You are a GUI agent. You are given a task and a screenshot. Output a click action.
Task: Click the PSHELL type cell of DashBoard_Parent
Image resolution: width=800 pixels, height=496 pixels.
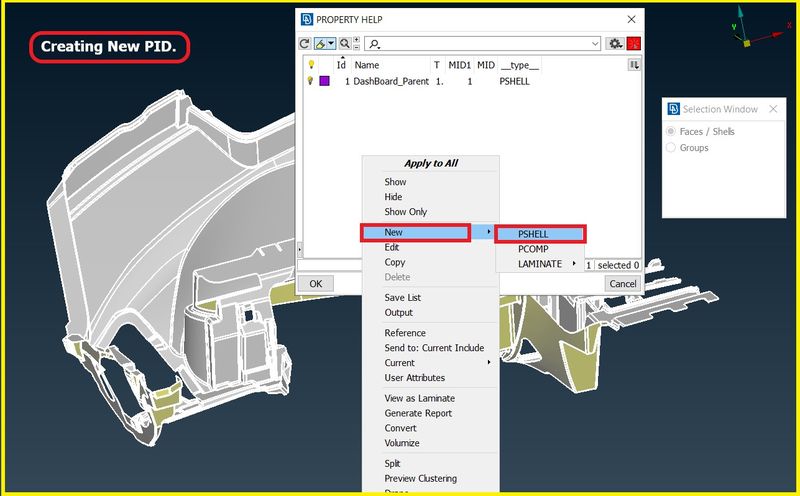point(514,81)
